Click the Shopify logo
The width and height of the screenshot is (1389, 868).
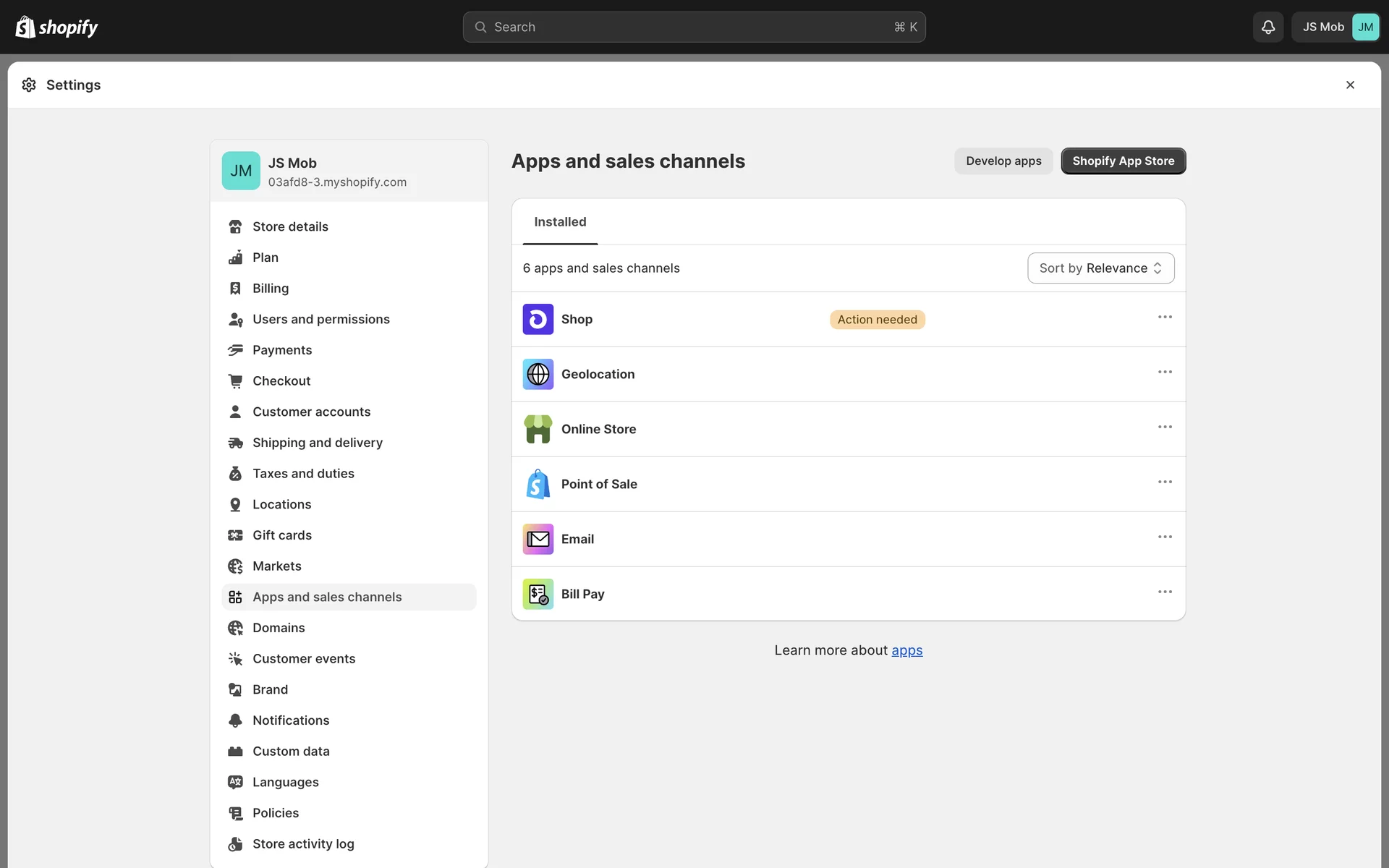click(x=56, y=27)
